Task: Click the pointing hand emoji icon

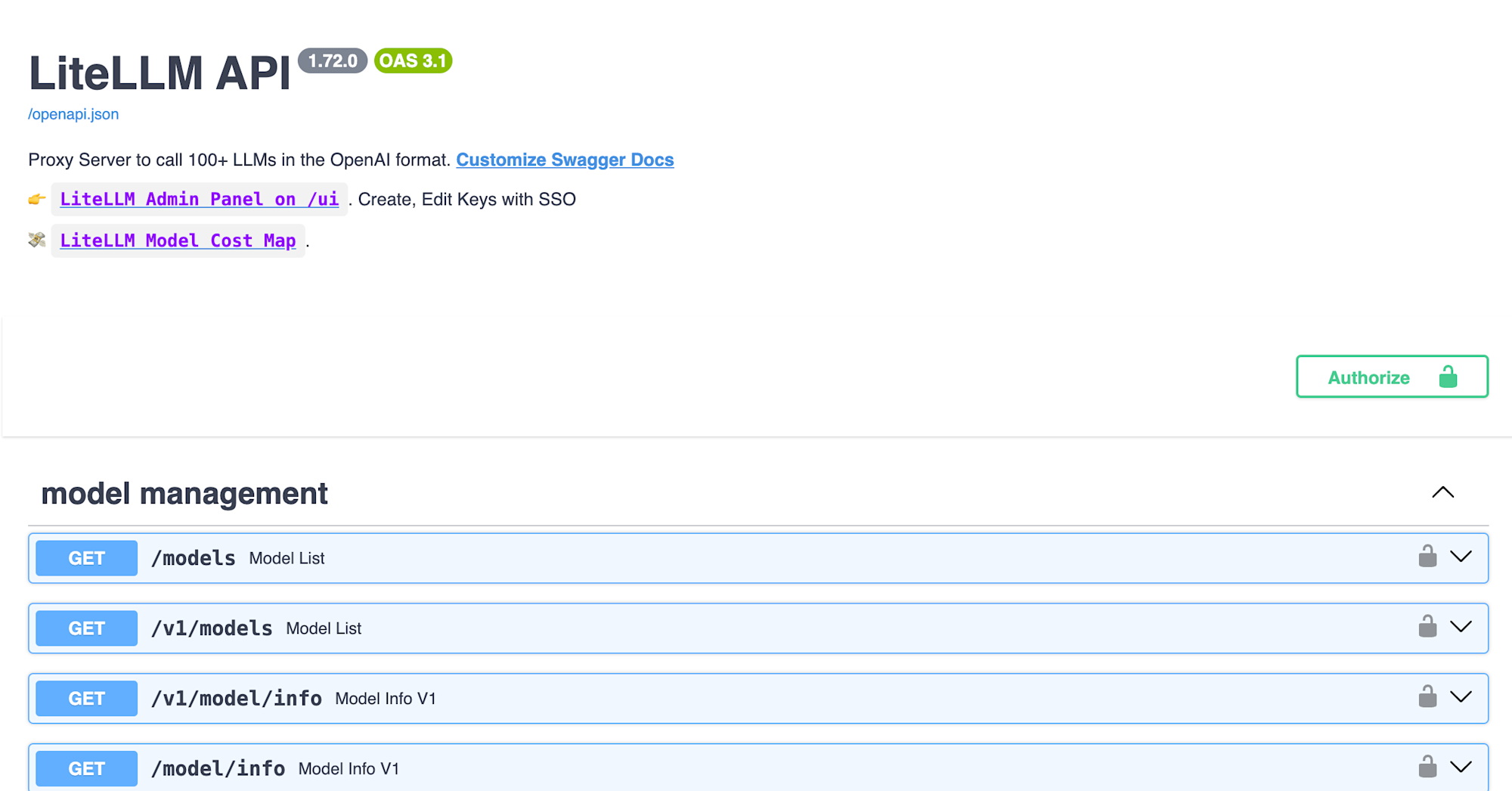Action: pyautogui.click(x=37, y=199)
